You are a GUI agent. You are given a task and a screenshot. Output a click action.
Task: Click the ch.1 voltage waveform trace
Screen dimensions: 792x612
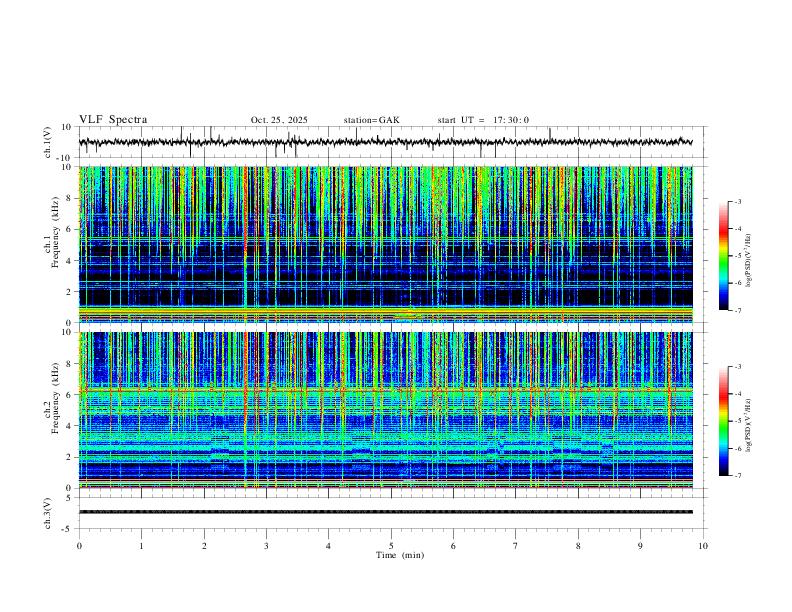(x=385, y=142)
